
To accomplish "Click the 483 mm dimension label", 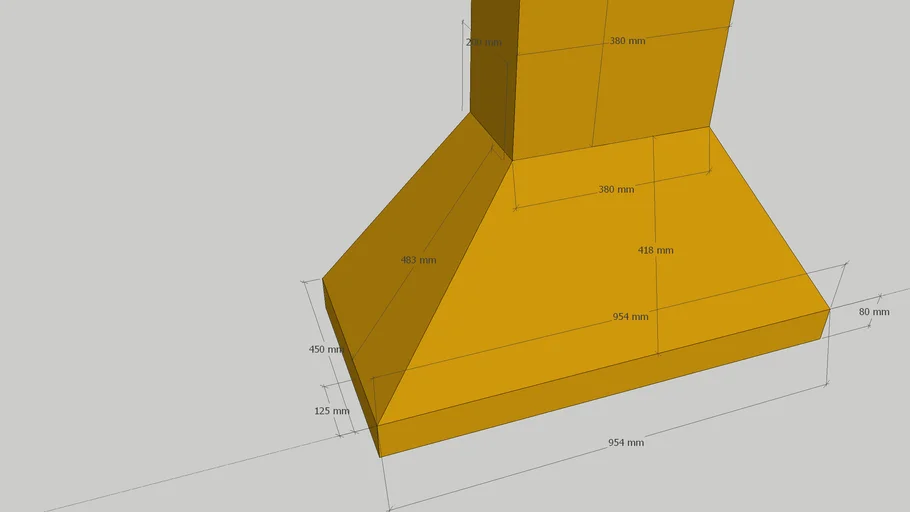I will [x=418, y=260].
